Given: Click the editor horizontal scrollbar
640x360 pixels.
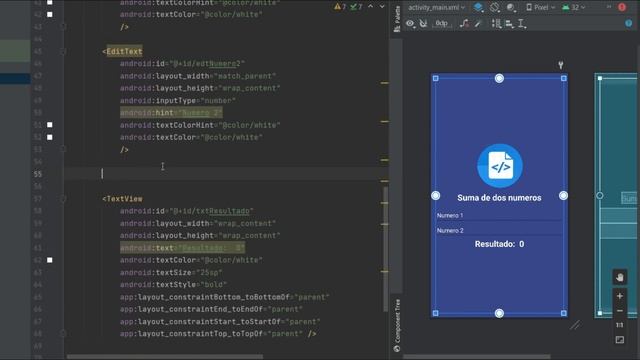Looking at the screenshot, I should (165, 357).
